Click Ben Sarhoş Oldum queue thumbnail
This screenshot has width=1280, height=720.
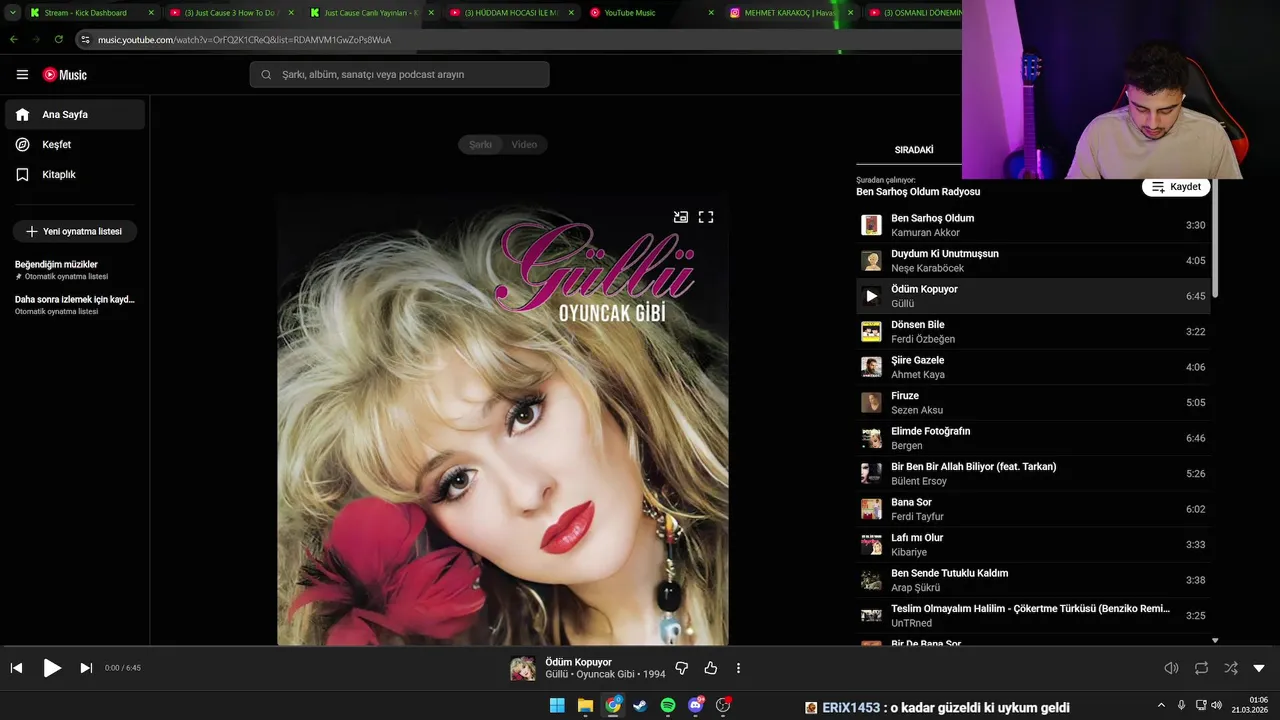click(x=871, y=225)
